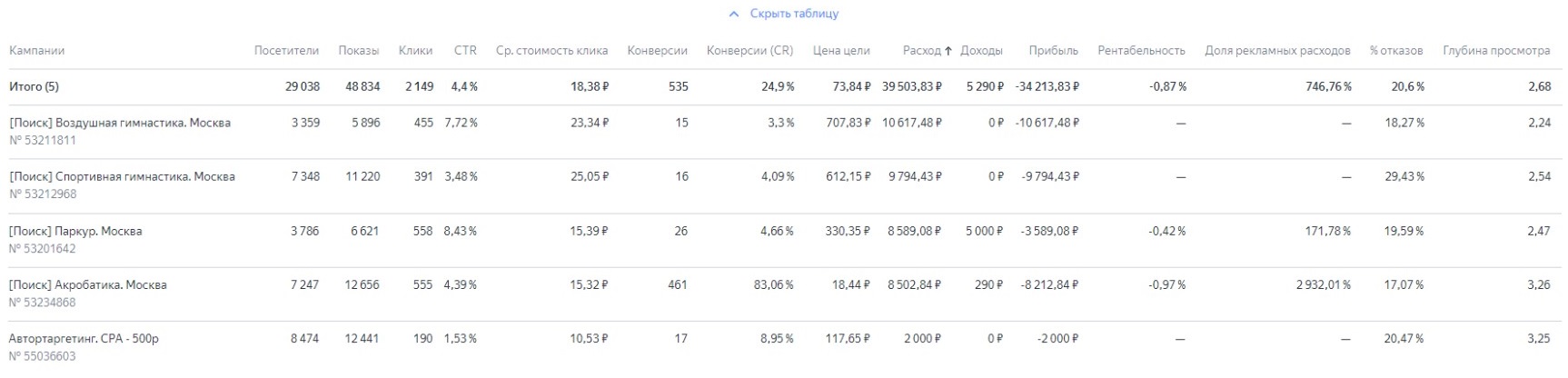Viewport: 1568px width, 378px height.
Task: Select the Паркур. Москва campaign
Action: click(x=75, y=231)
